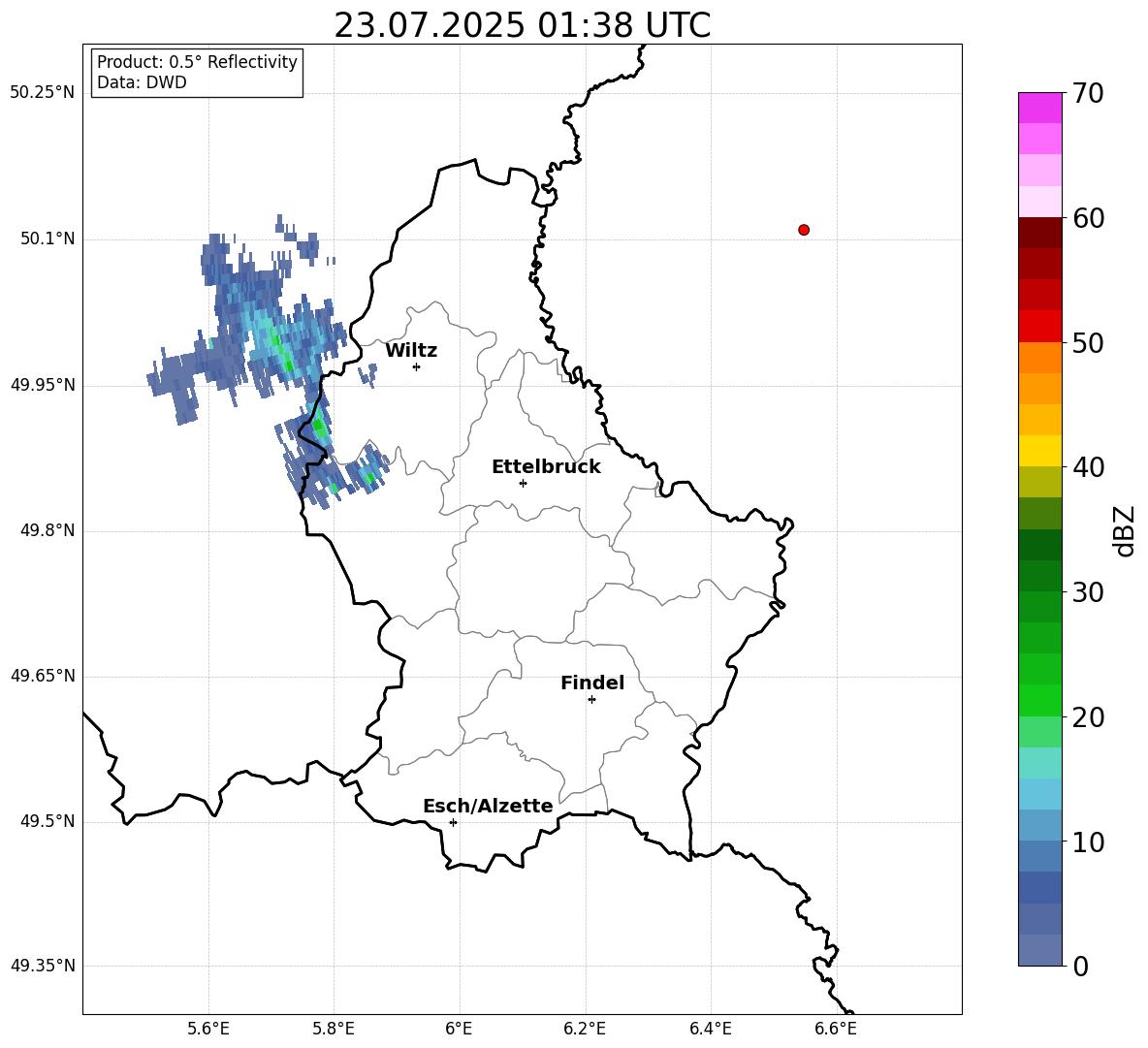This screenshot has height=1048, width=1148.
Task: Click the 60 tick on colorbar
Action: pyautogui.click(x=1088, y=218)
